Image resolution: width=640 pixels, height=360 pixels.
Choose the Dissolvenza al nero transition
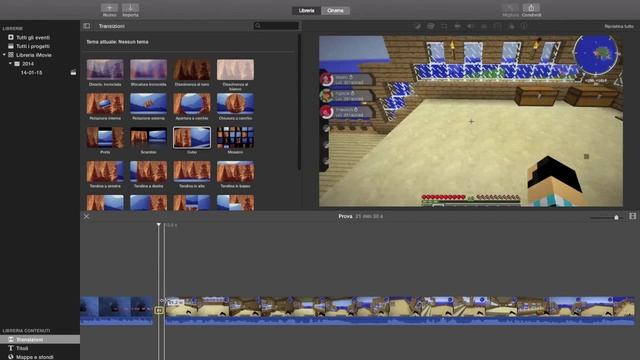[x=192, y=69]
